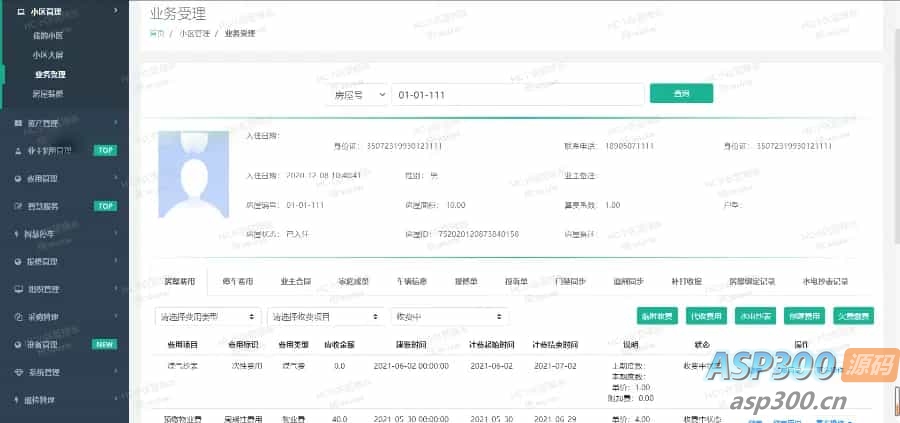Open the 房屋号 search type dropdown
The image size is (900, 423).
tap(357, 94)
